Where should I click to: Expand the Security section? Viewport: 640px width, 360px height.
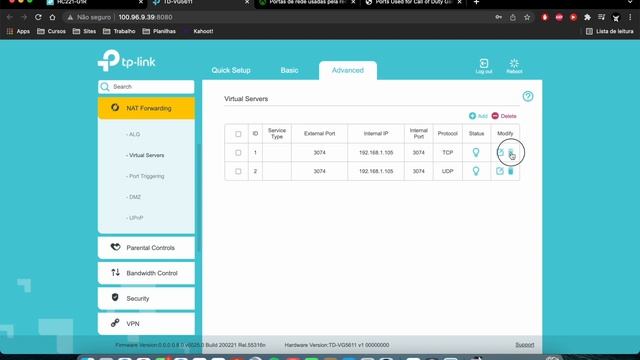tap(146, 298)
